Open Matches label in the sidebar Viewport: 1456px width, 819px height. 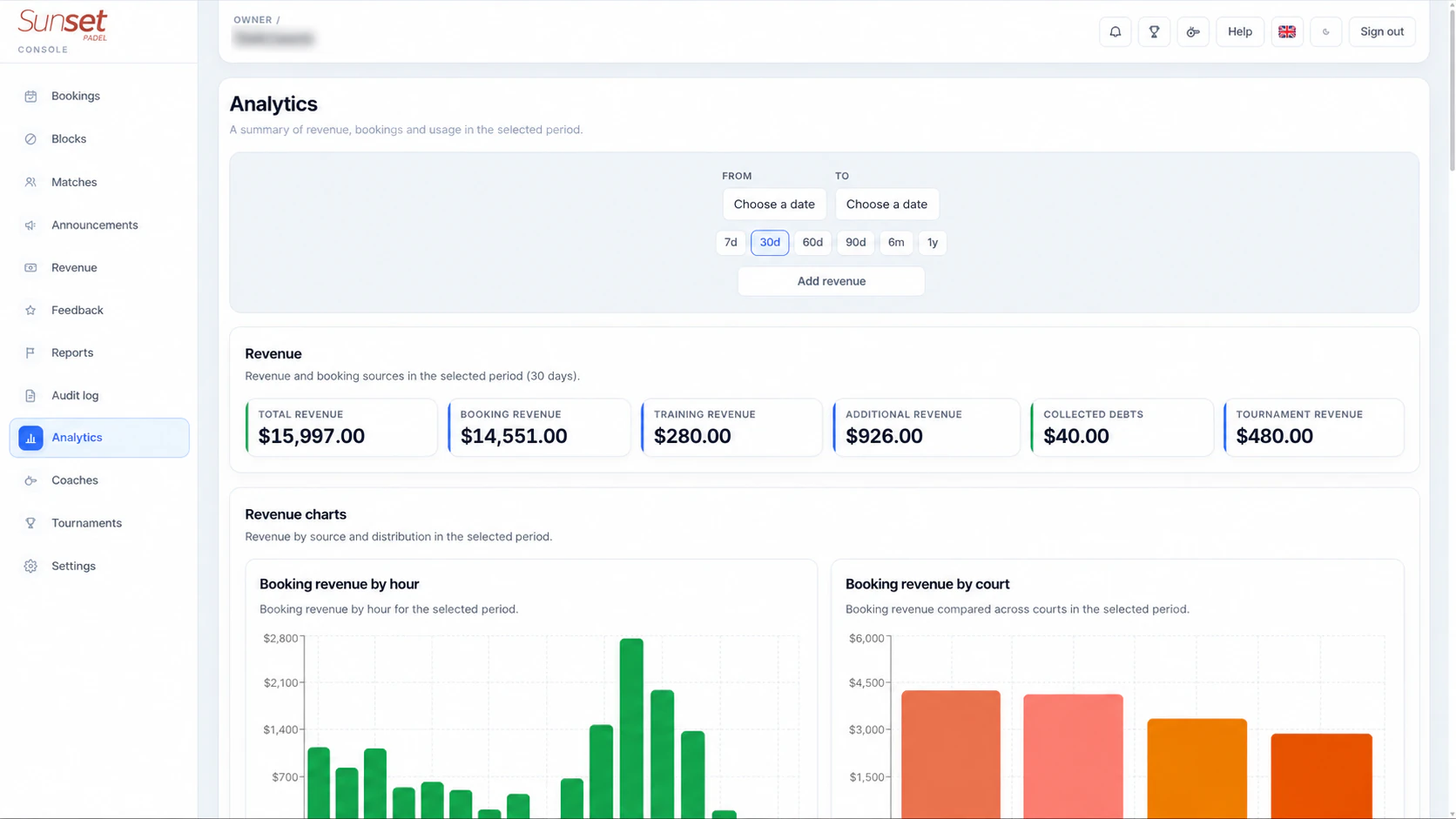point(74,183)
